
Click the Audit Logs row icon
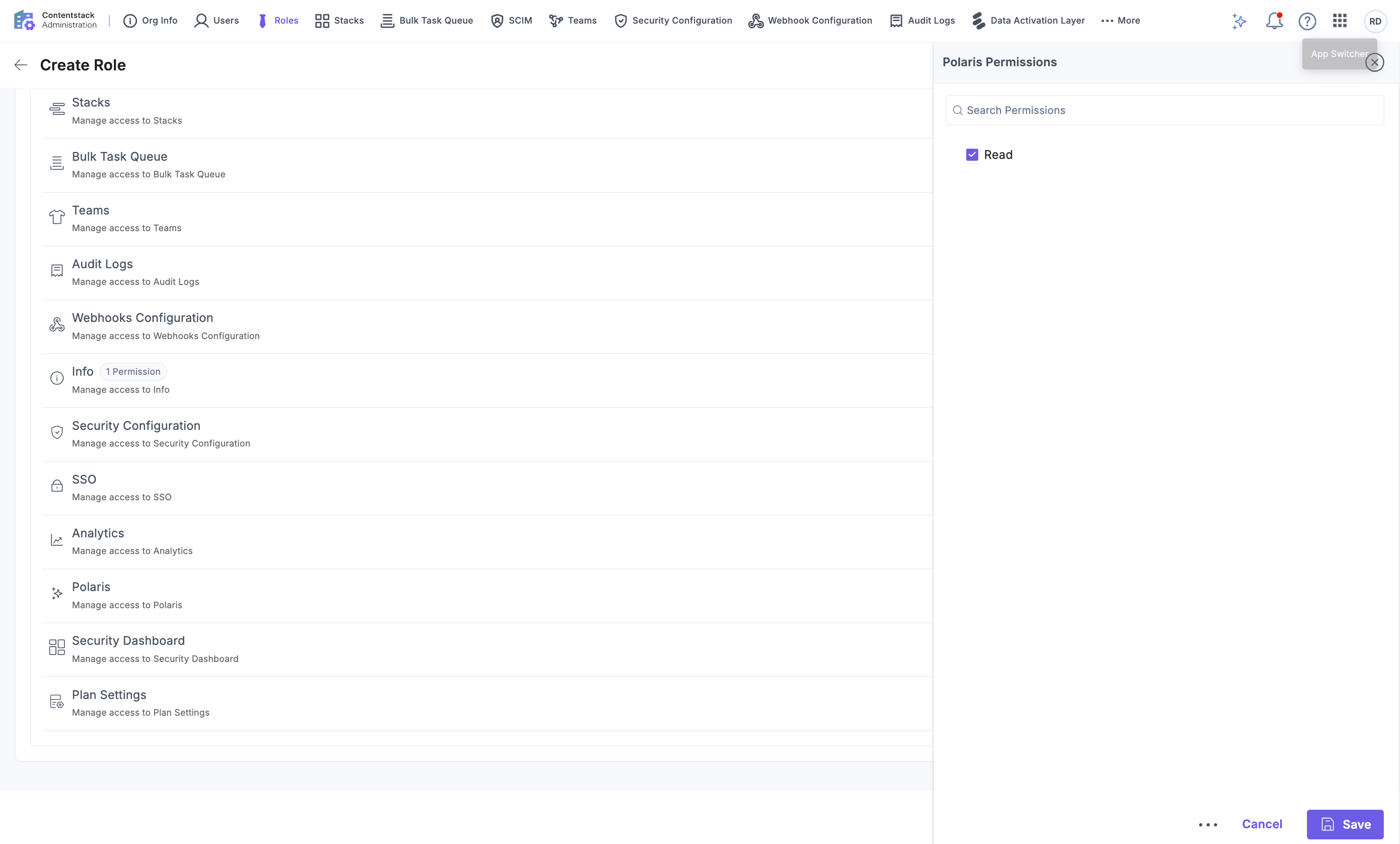[57, 271]
